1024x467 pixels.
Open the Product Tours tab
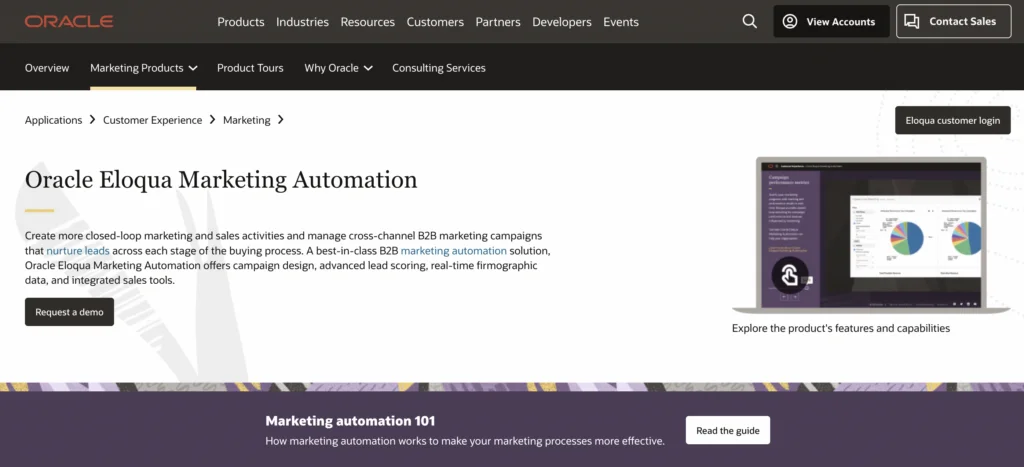[x=250, y=68]
